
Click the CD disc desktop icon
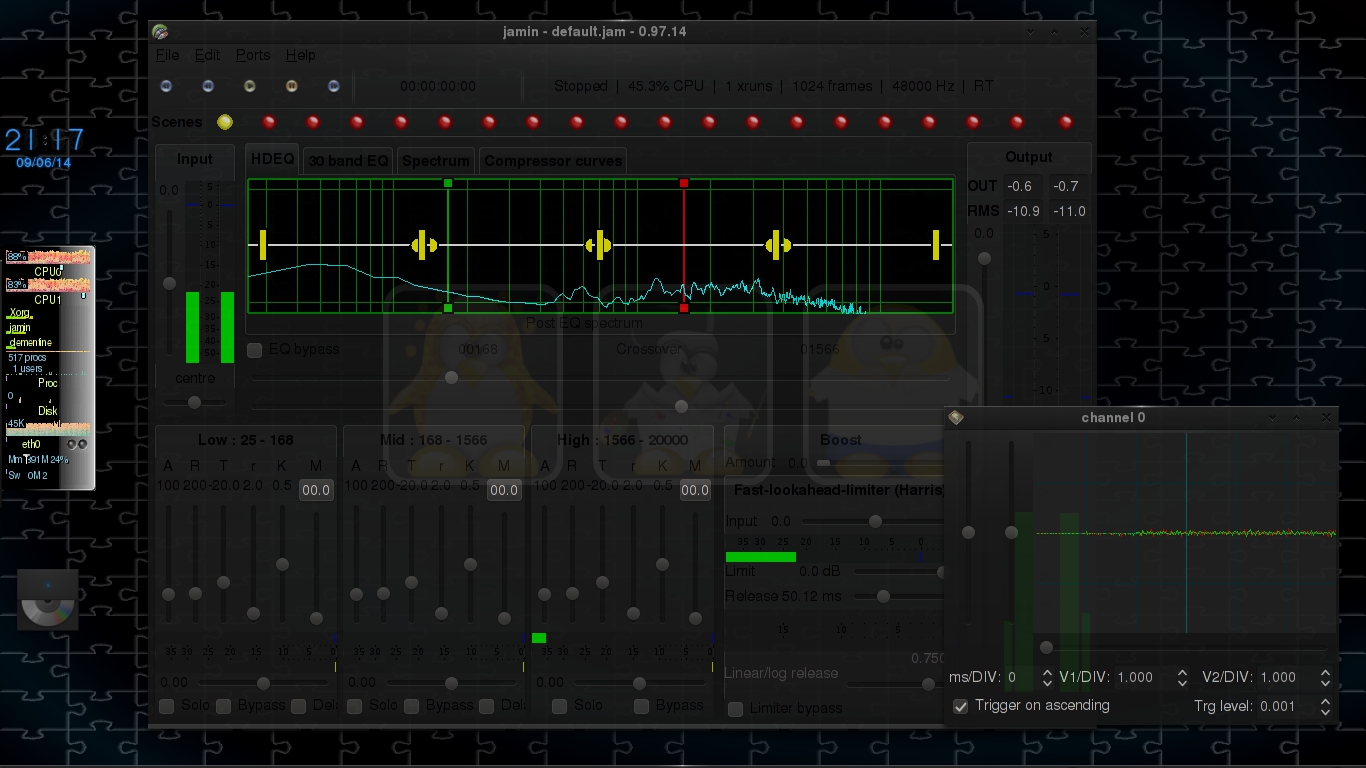[48, 599]
